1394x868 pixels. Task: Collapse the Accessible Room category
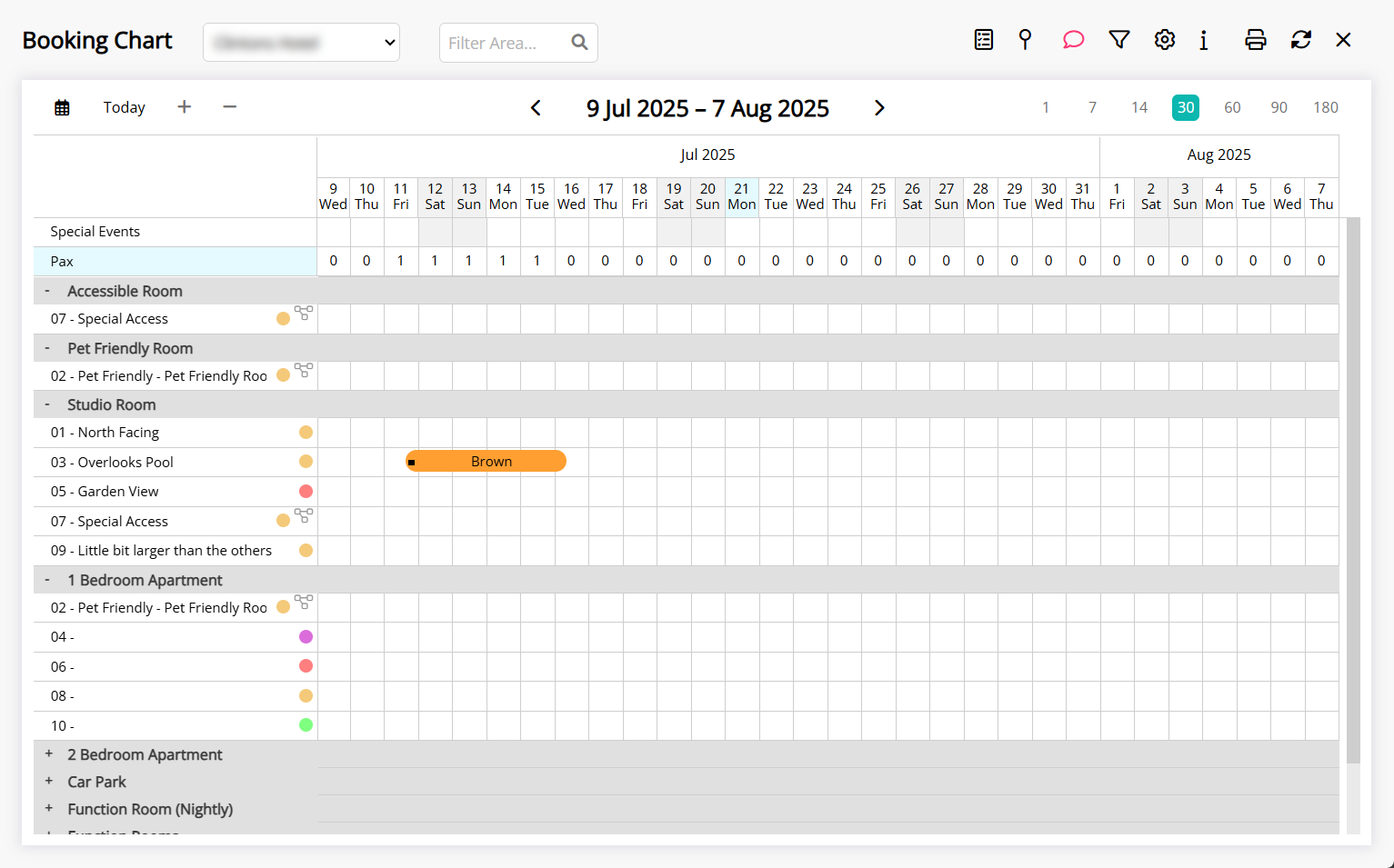pos(47,291)
